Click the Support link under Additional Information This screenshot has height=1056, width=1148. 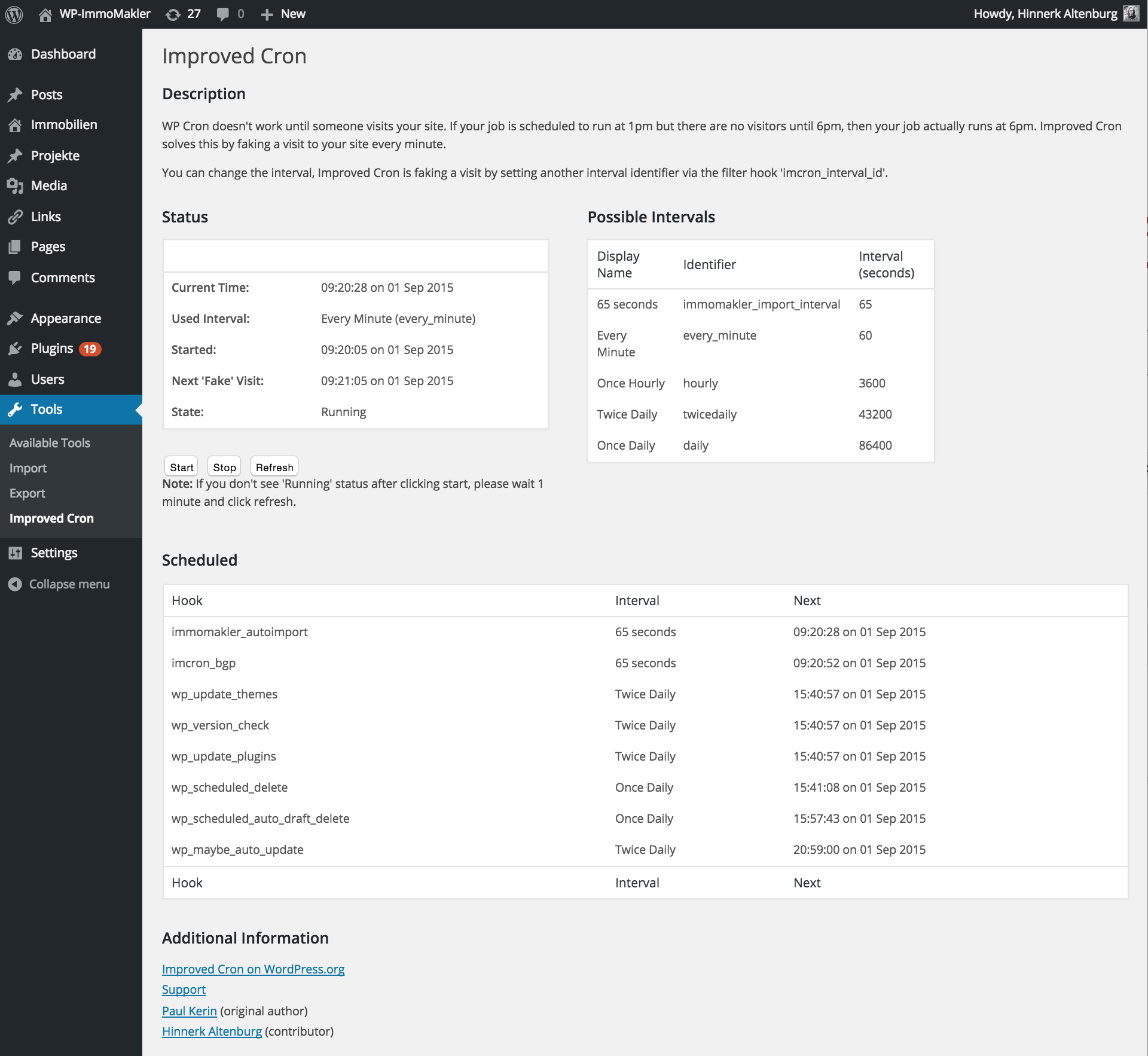(x=183, y=990)
